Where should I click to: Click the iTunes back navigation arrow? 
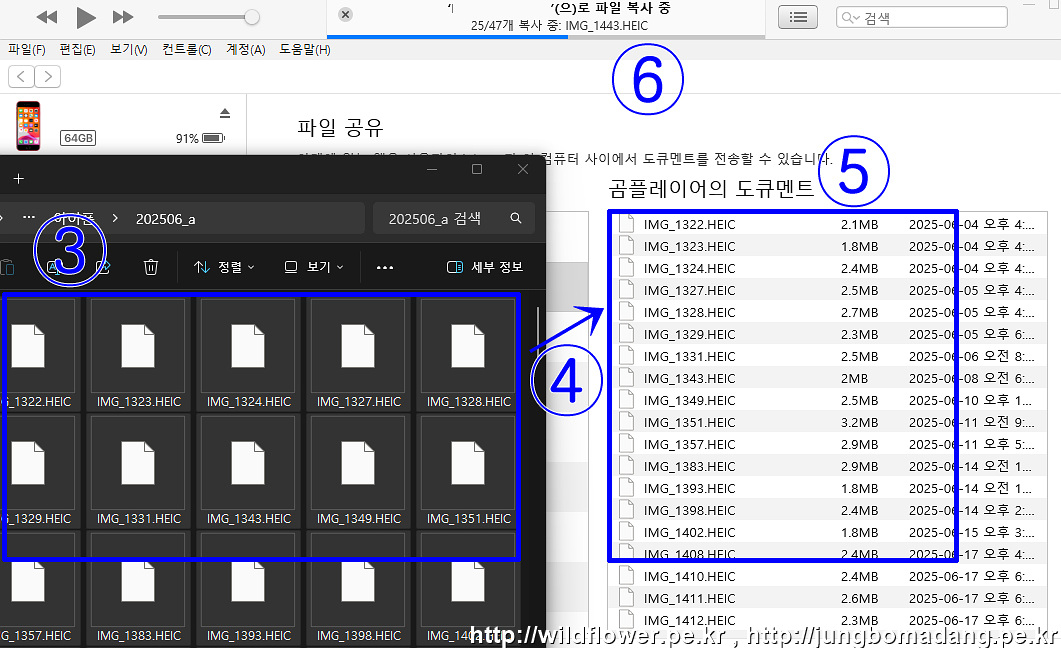point(22,76)
